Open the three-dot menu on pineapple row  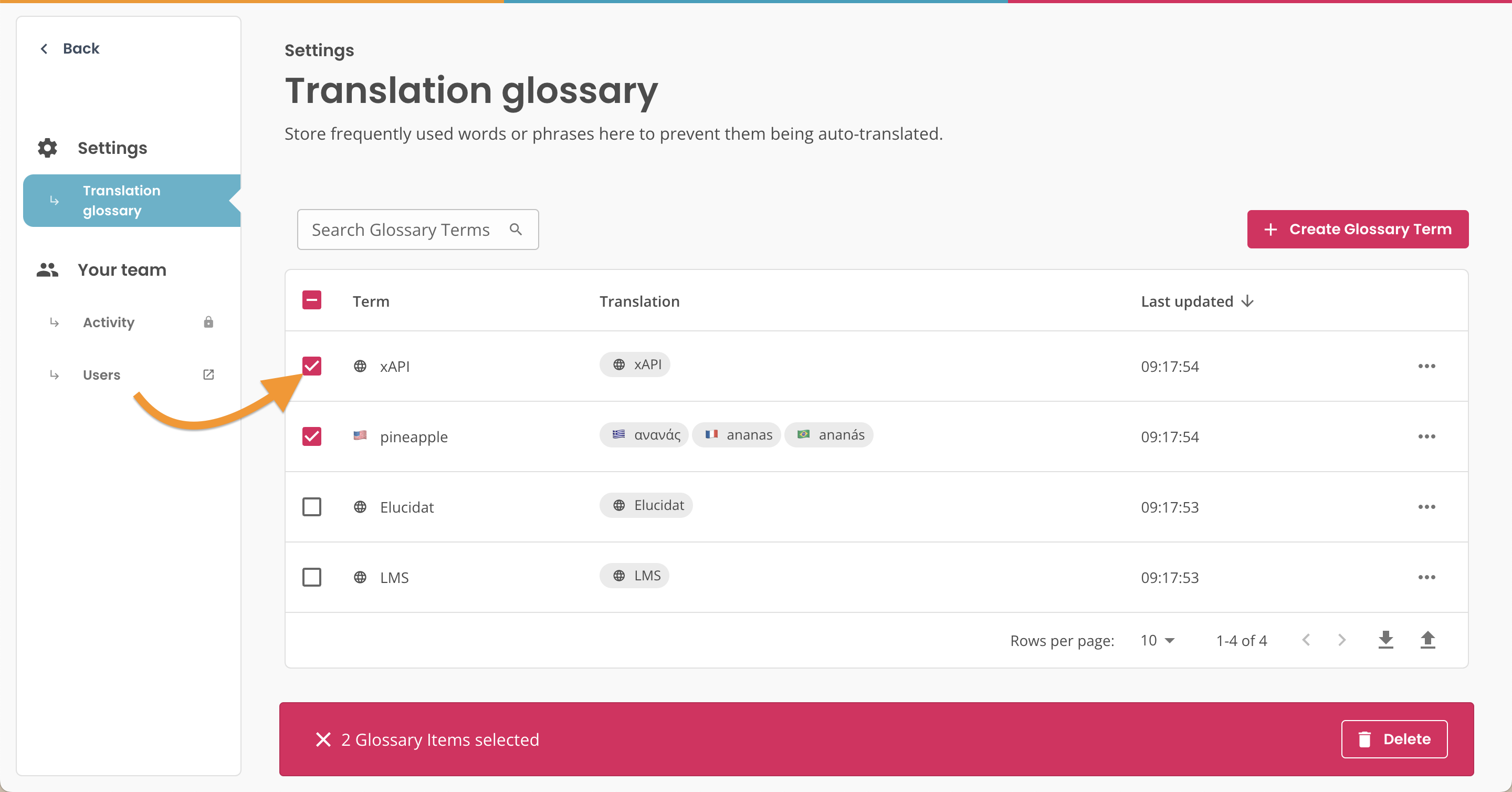(x=1427, y=436)
